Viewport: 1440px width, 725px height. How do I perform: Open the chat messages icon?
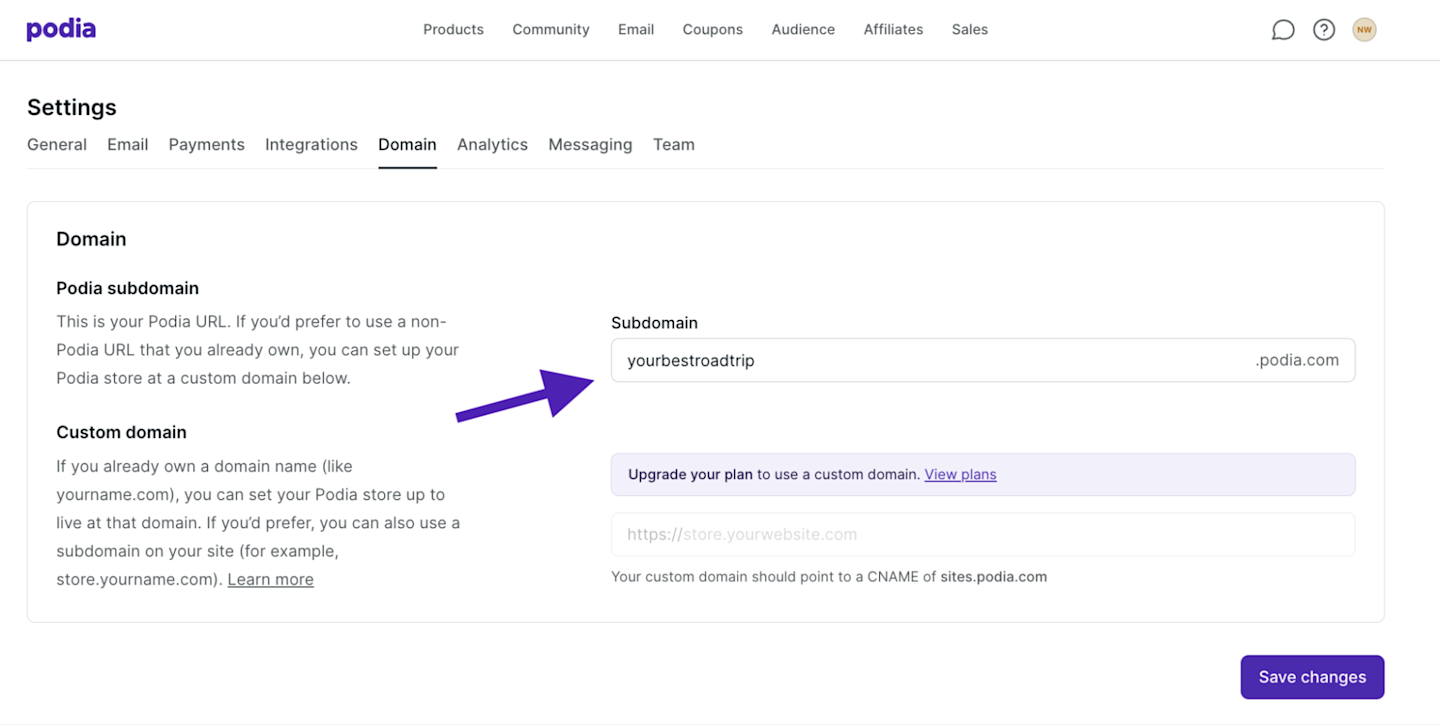tap(1283, 30)
